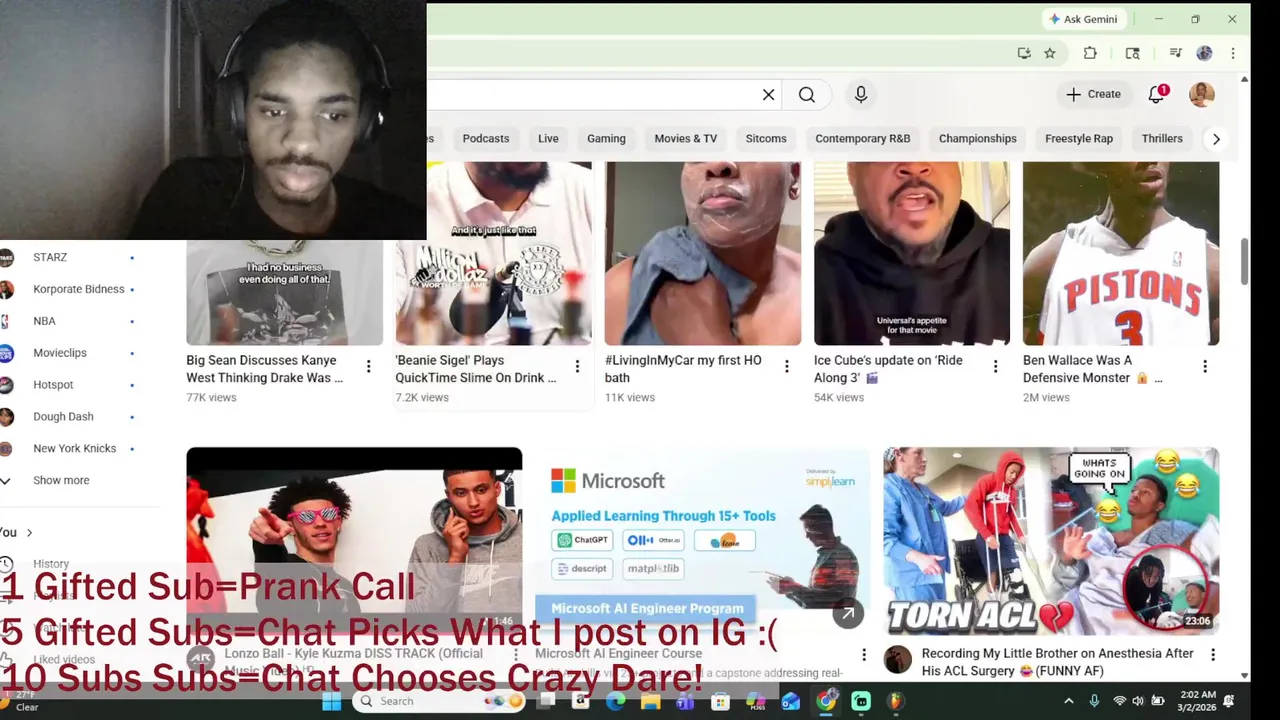Screen dimensions: 1280x720
Task: Select the Thrillers filter chip
Action: [1162, 139]
